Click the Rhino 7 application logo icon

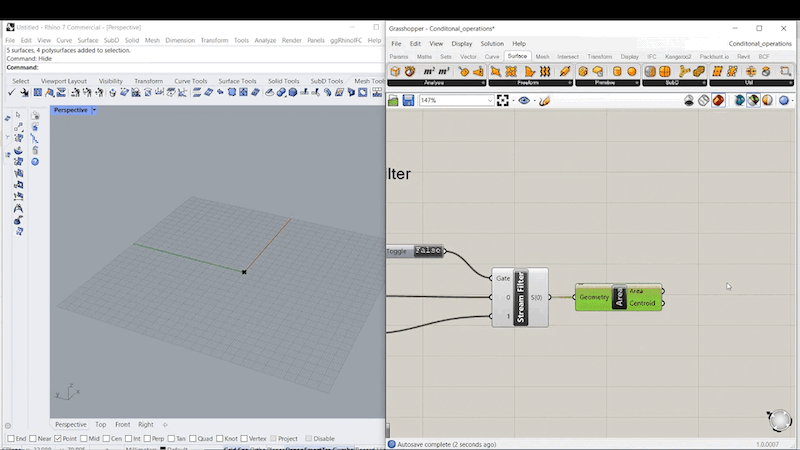tap(10, 28)
